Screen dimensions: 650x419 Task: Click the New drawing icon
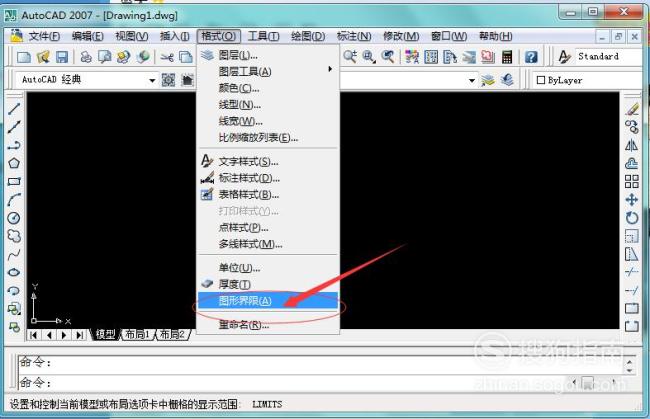24,57
